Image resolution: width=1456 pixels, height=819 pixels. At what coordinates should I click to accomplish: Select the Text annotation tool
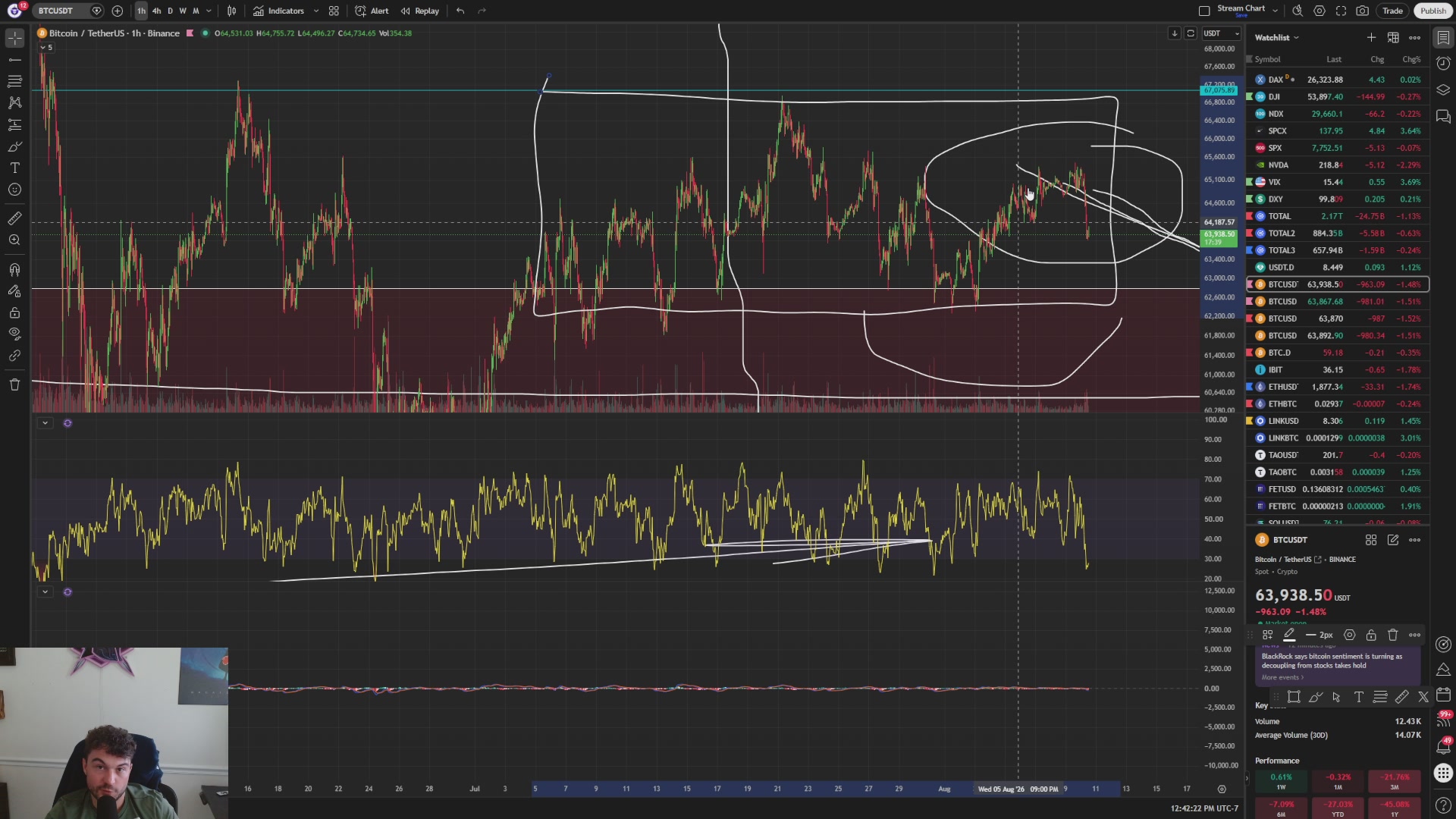click(x=14, y=168)
